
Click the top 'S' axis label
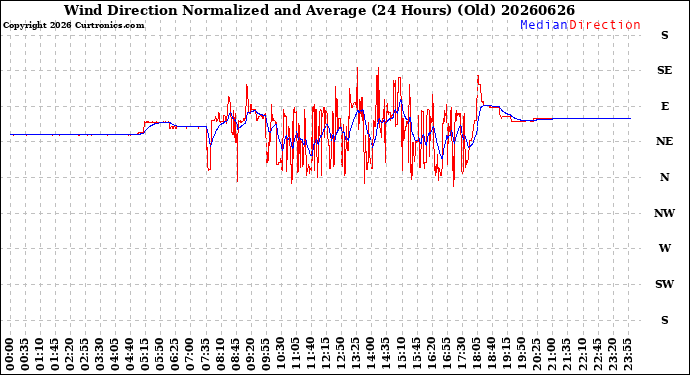664,35
